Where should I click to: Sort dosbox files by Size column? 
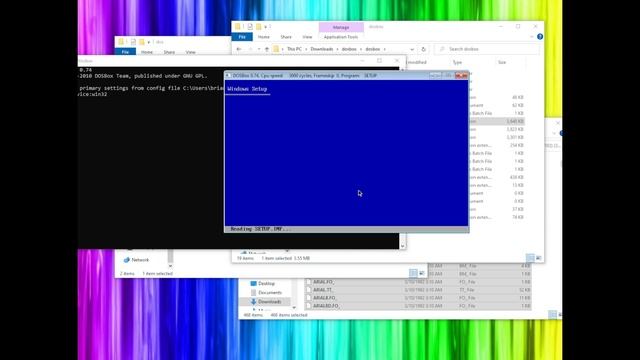pyautogui.click(x=502, y=62)
